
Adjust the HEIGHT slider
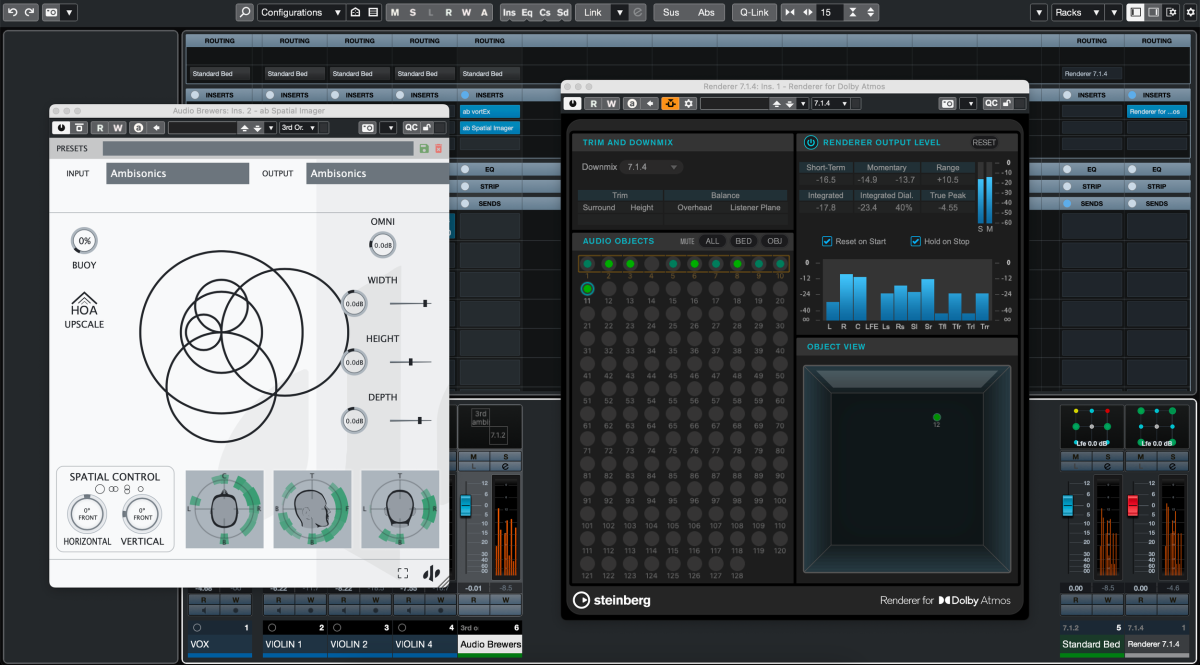click(x=410, y=362)
